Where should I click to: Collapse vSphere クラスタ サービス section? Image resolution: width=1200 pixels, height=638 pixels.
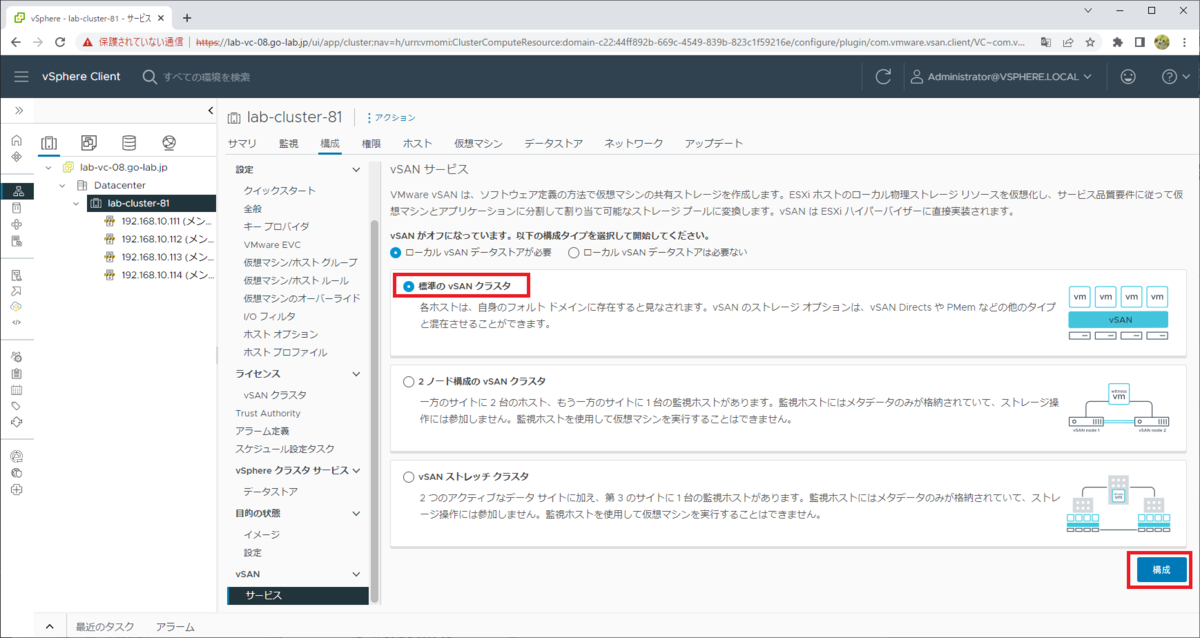click(357, 471)
